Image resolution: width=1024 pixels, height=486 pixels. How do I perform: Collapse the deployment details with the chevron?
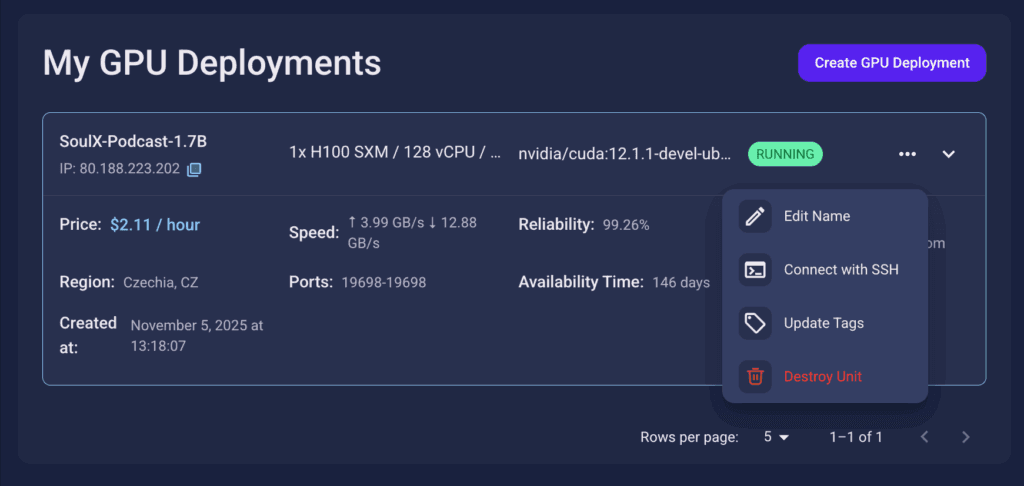(949, 154)
